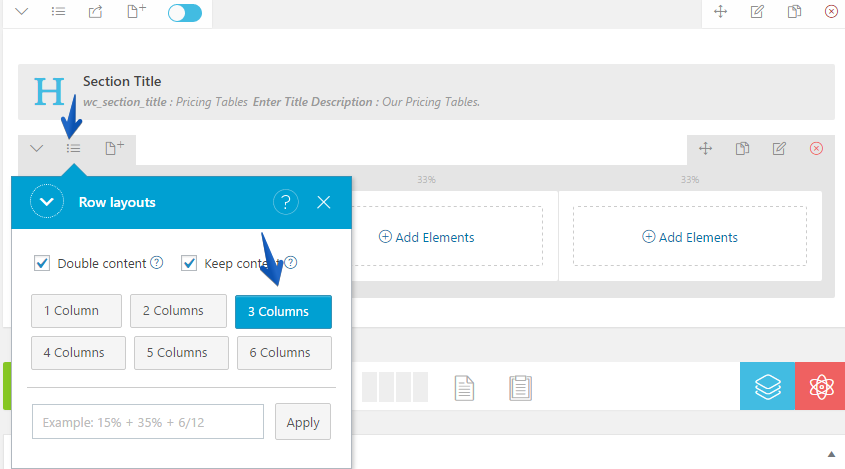
Task: Open row layouts list icon in inner row
Action: click(73, 148)
